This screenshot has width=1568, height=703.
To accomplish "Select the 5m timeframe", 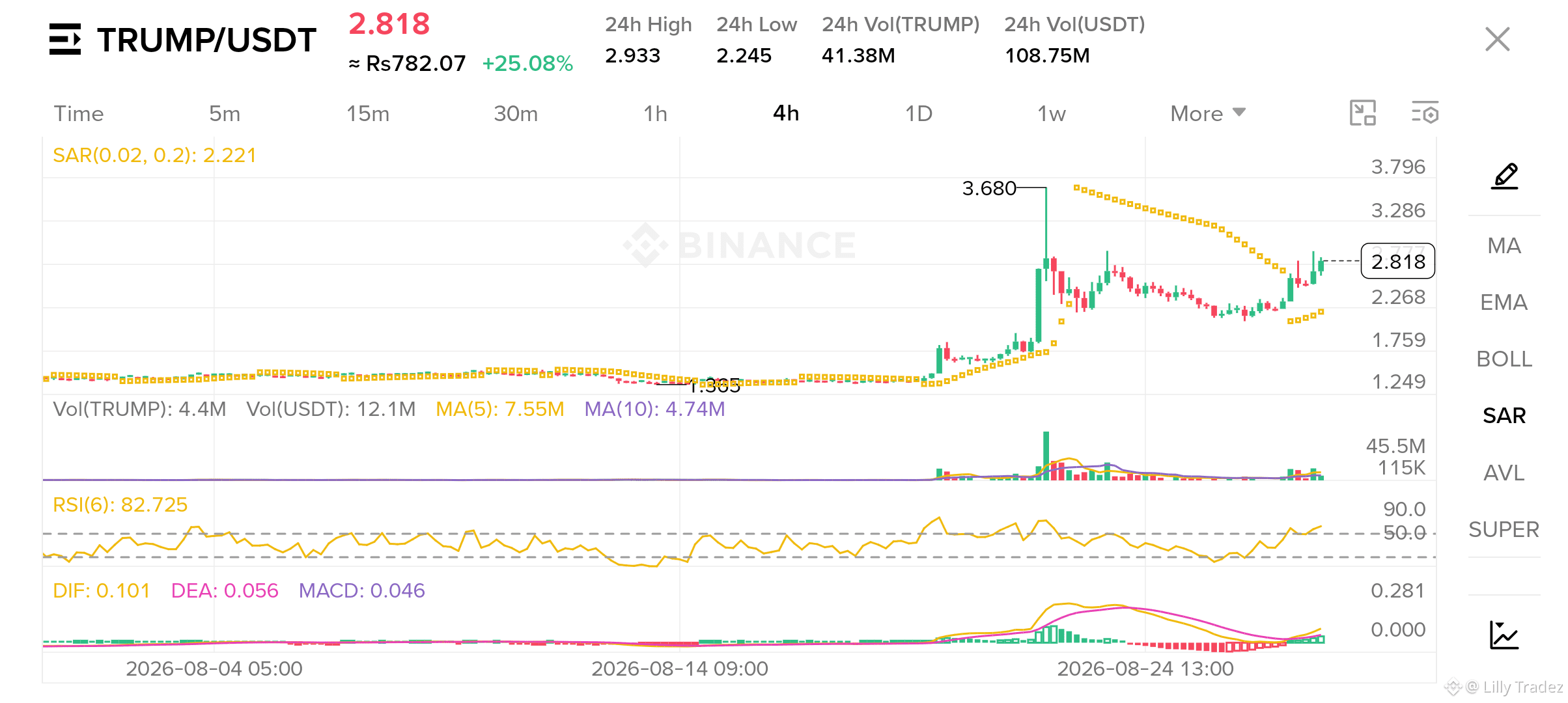I will (225, 113).
